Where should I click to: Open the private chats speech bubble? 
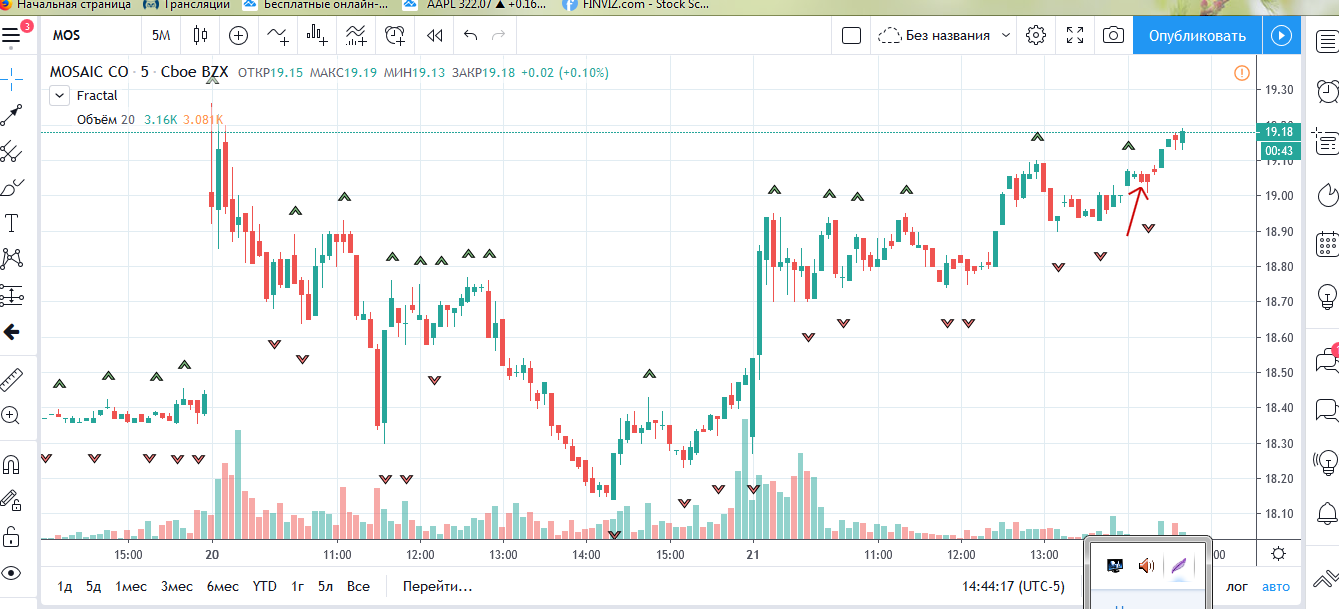click(1327, 408)
